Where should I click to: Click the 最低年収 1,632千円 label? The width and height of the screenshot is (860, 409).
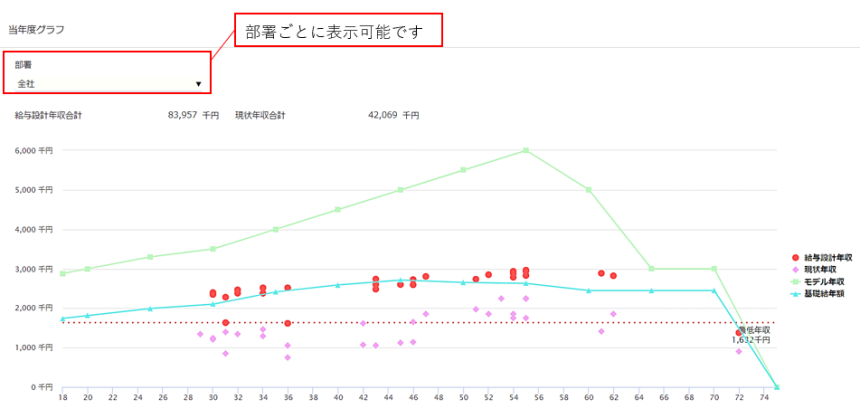pyautogui.click(x=751, y=335)
